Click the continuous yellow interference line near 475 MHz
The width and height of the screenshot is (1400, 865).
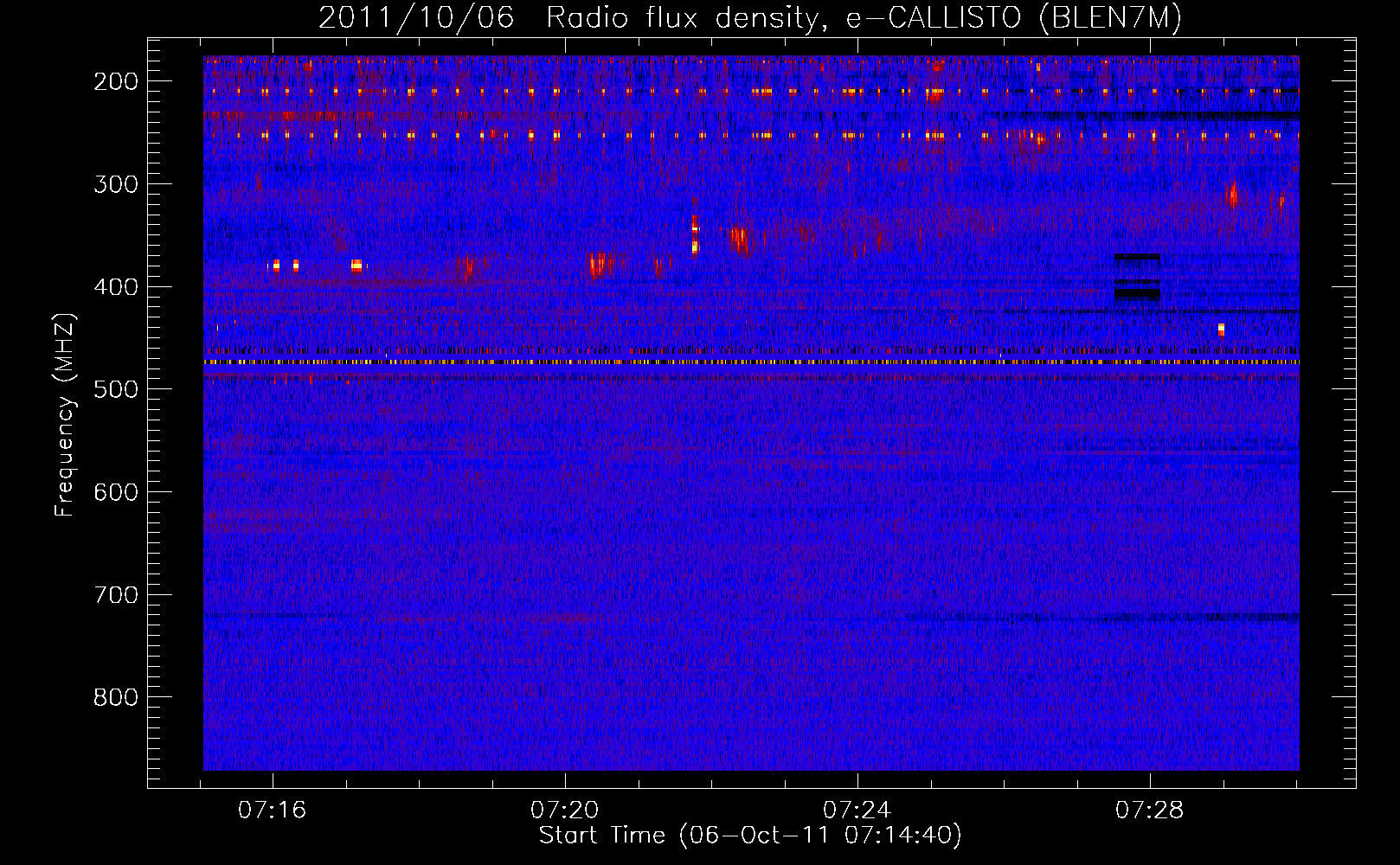coord(751,362)
